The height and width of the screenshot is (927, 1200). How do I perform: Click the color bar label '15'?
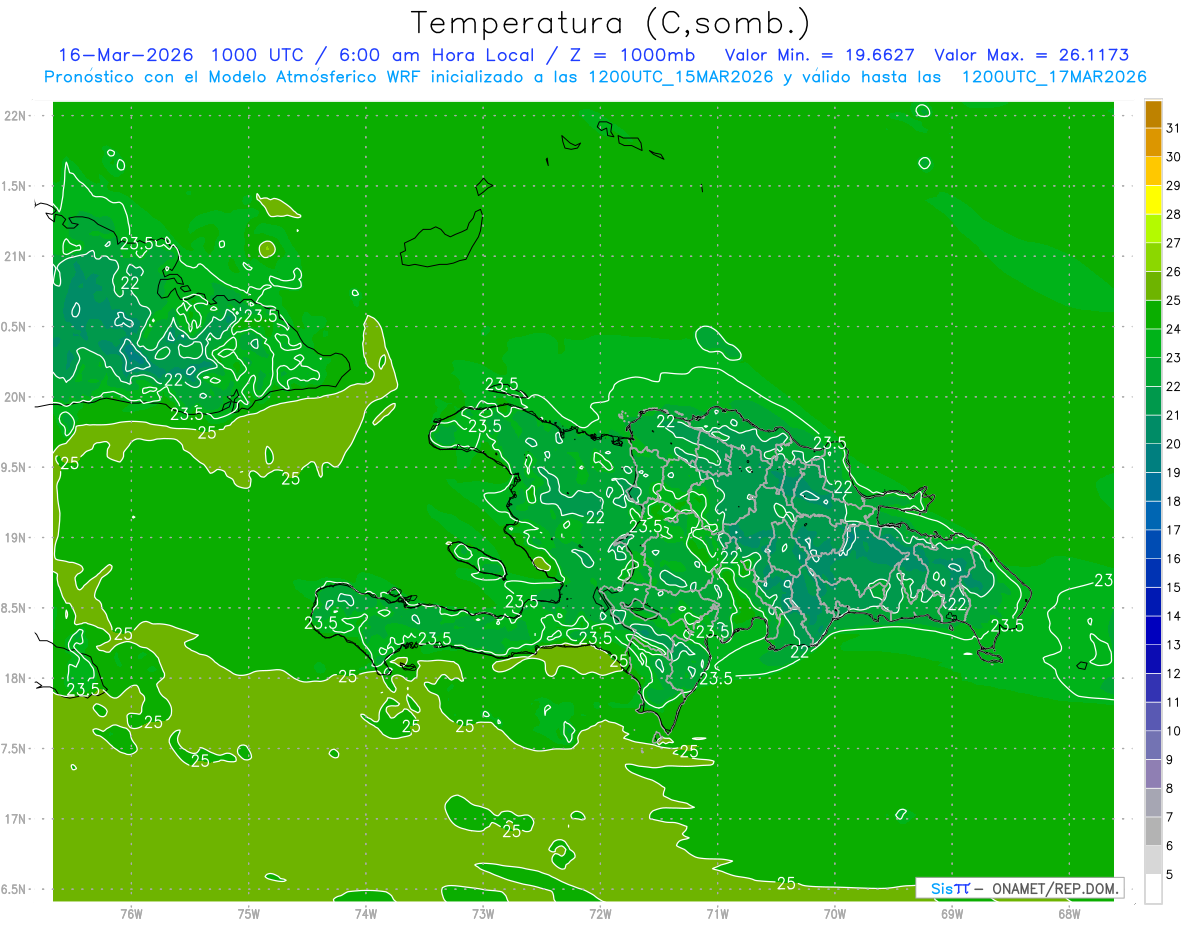[x=1174, y=587]
